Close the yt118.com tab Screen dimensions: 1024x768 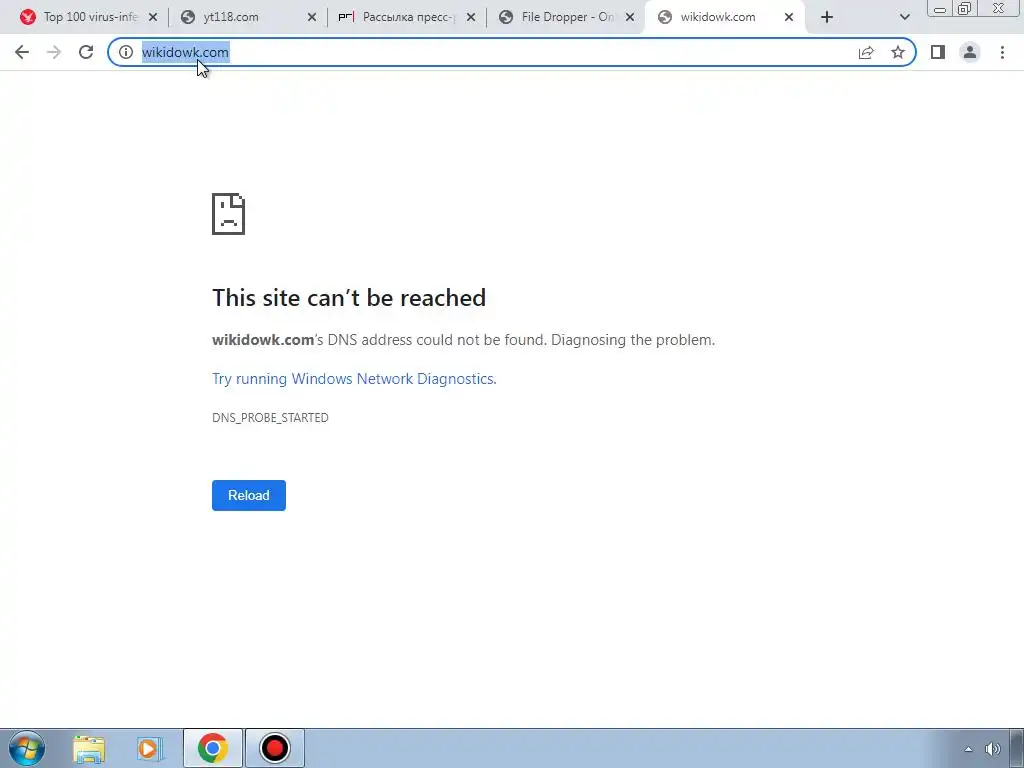coord(312,18)
